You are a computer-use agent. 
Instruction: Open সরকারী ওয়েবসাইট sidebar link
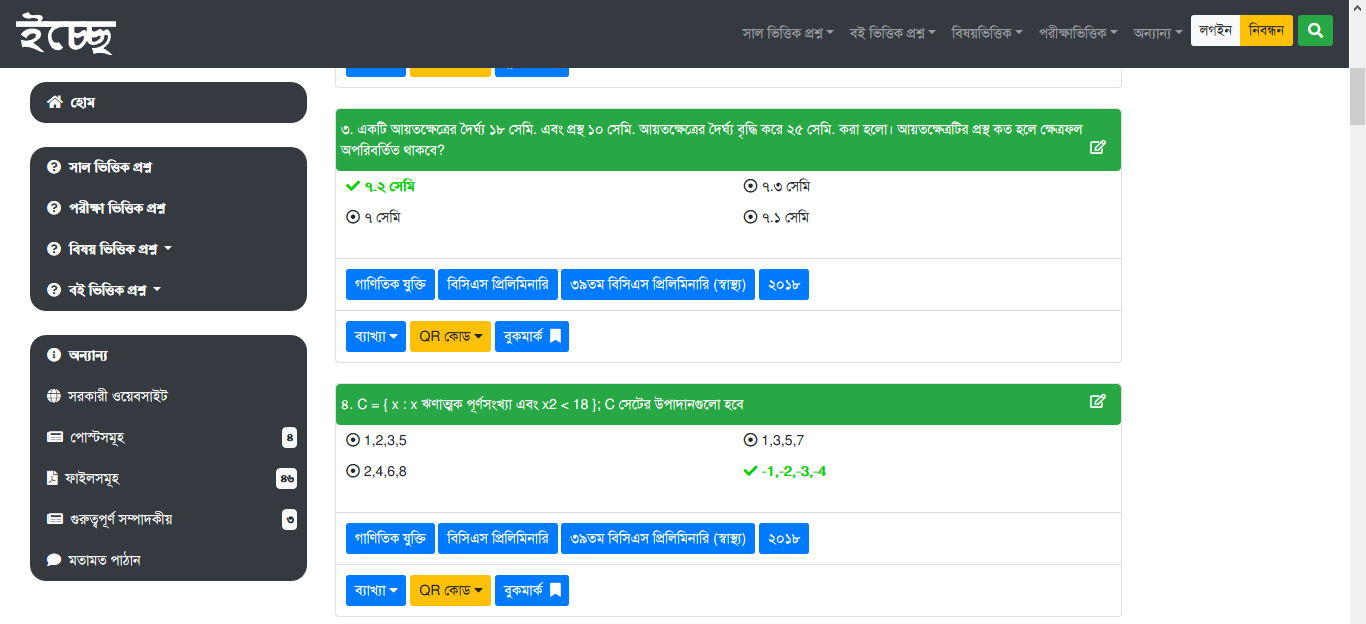(117, 396)
